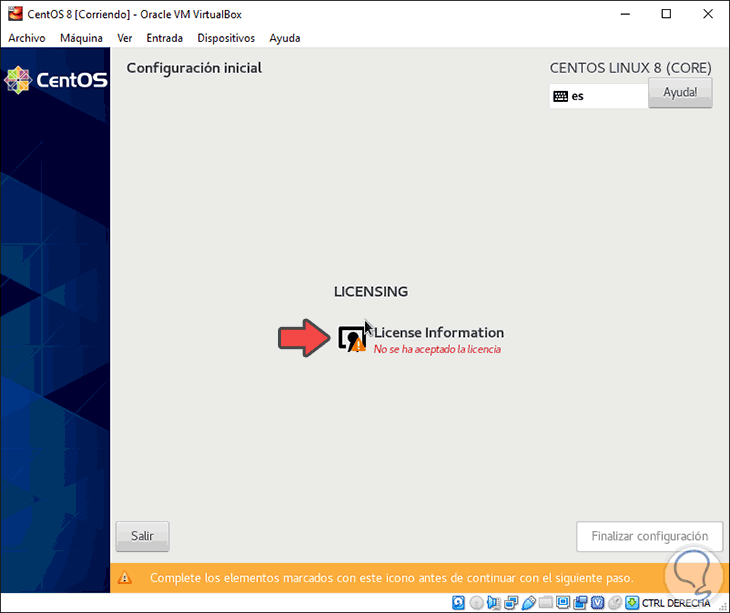
Task: Click the hard disk activity icon in status bar
Action: 458,603
